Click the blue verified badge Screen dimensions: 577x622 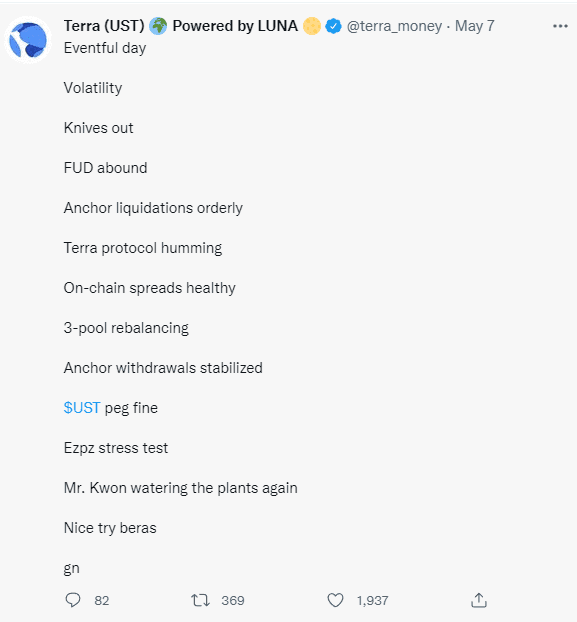pos(334,26)
